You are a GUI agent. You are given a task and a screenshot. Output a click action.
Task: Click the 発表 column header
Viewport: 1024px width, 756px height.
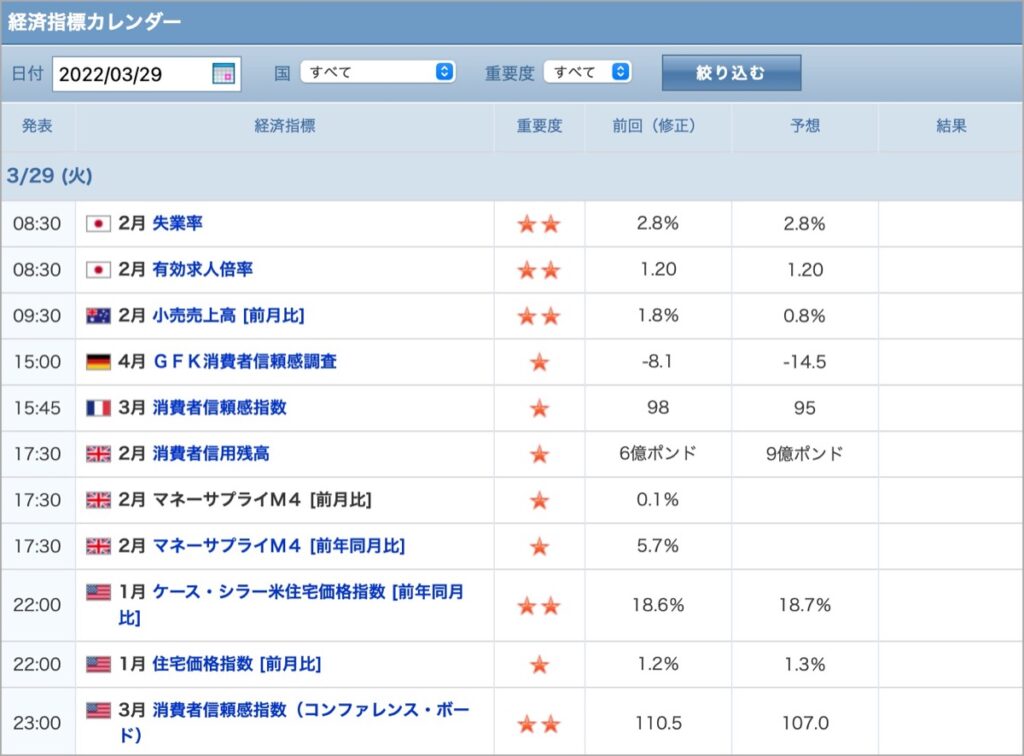point(37,125)
